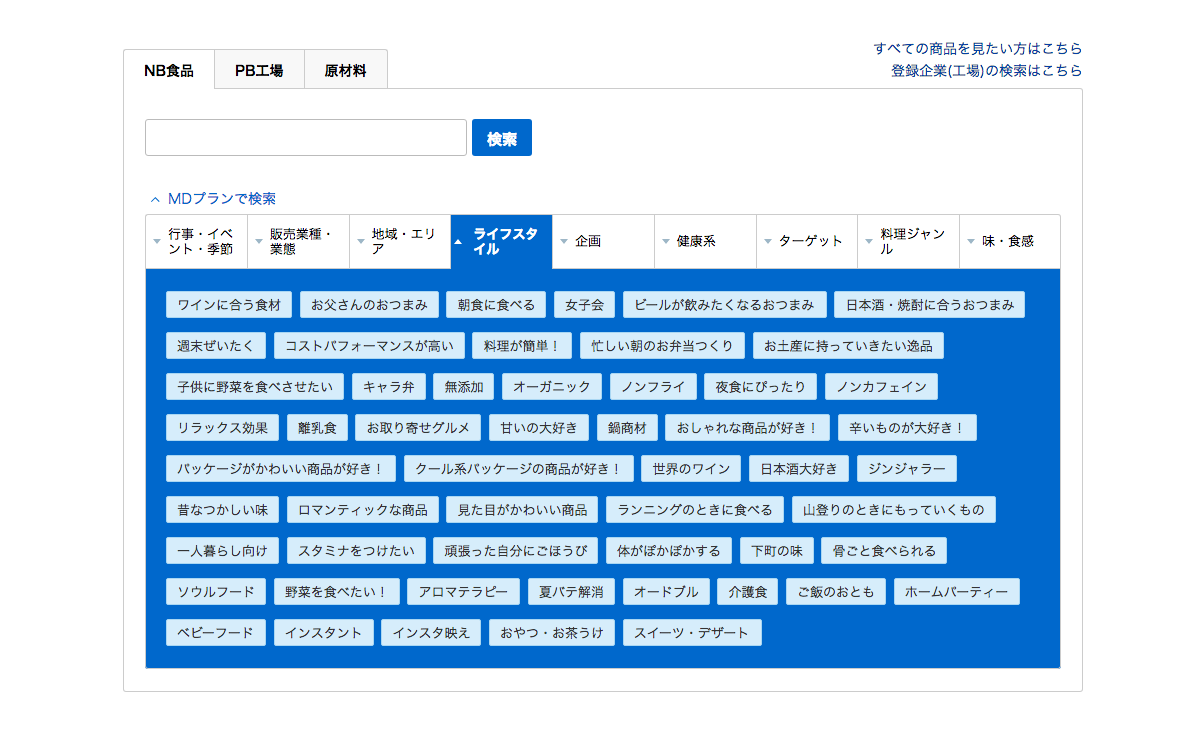The image size is (1186, 756).
Task: Pick the 一人暮らし向け tag
Action: (x=222, y=550)
